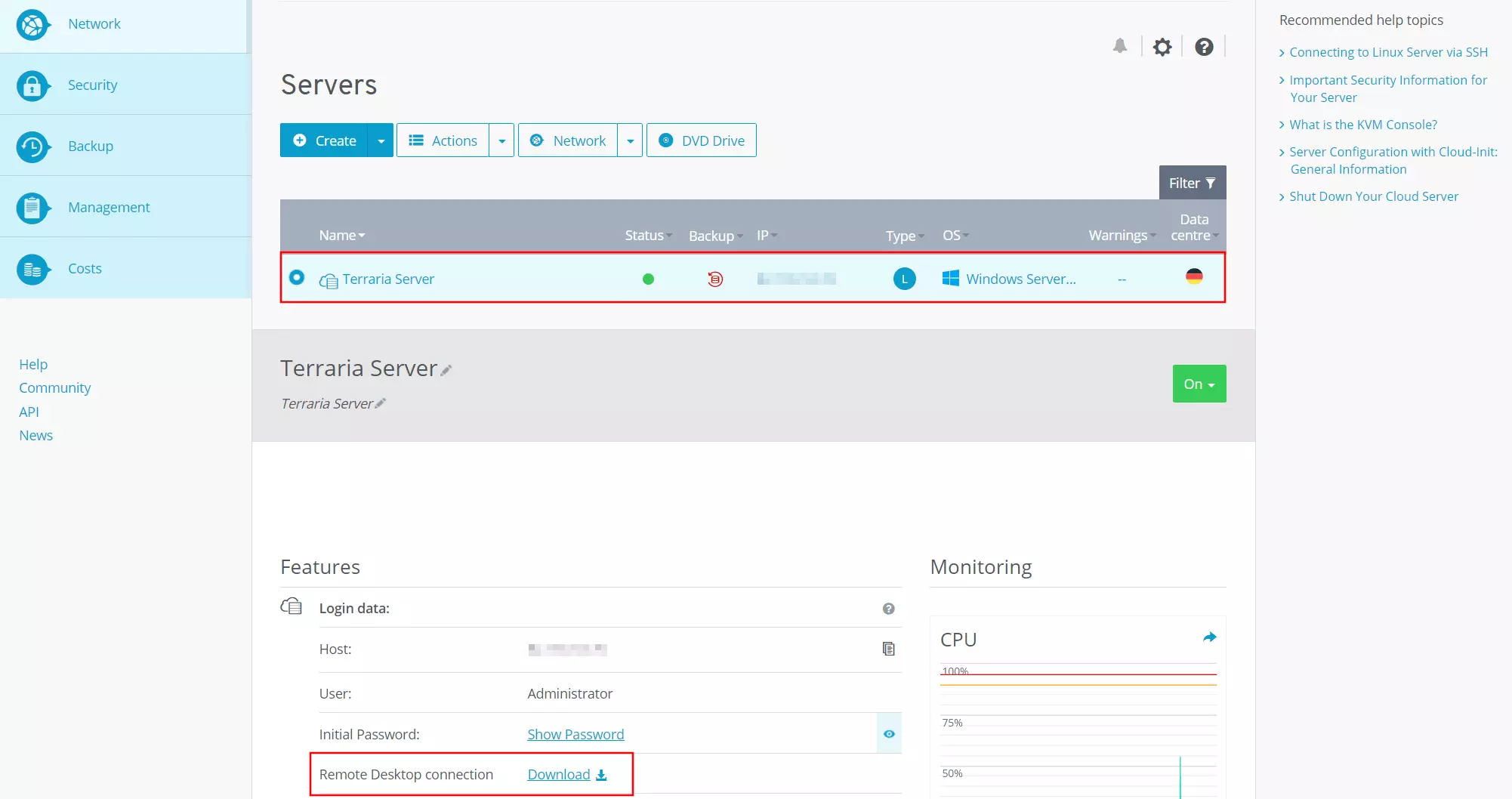1512x799 pixels.
Task: Expand the Actions dropdown arrow
Action: [501, 140]
